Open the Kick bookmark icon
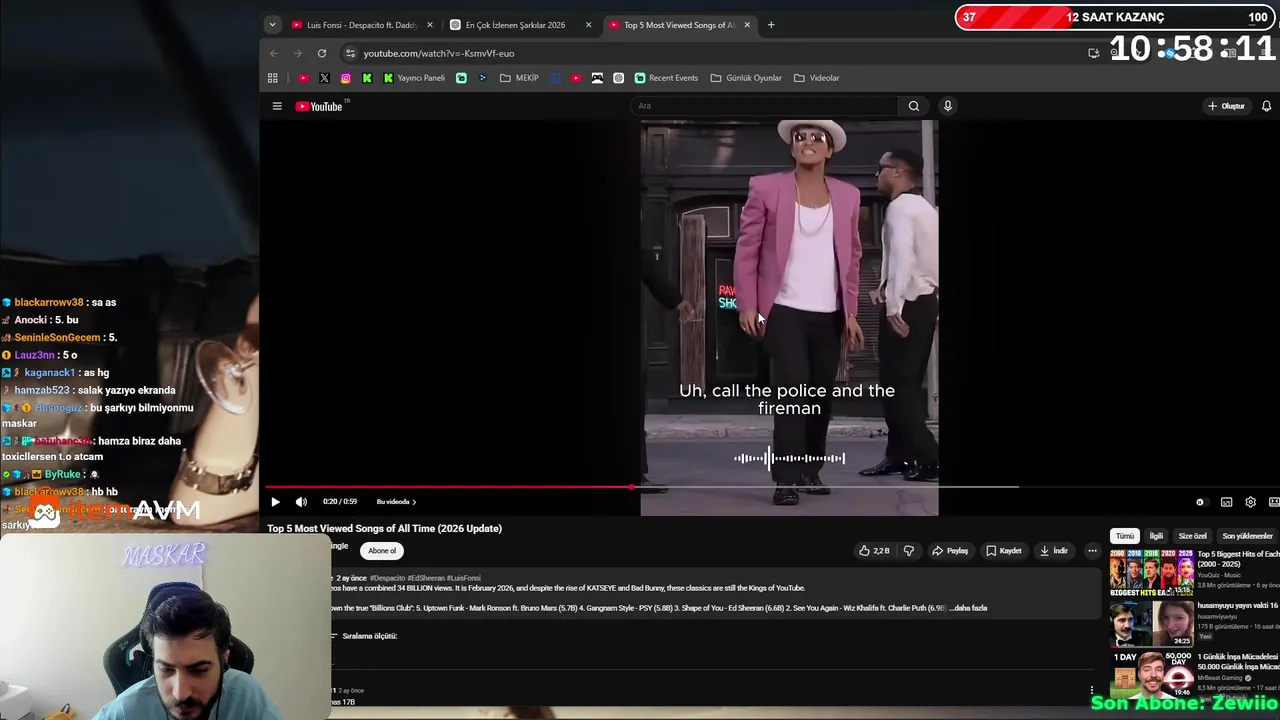The height and width of the screenshot is (720, 1280). pos(367,78)
